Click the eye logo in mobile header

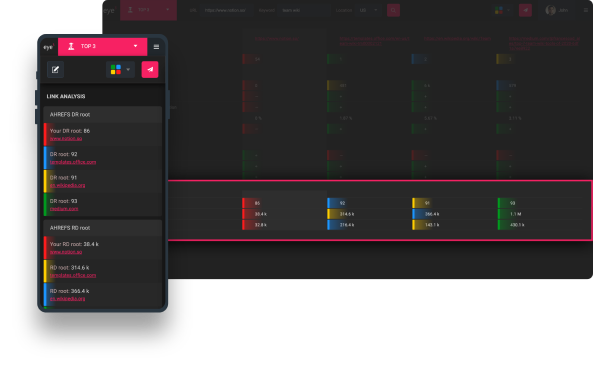click(48, 47)
